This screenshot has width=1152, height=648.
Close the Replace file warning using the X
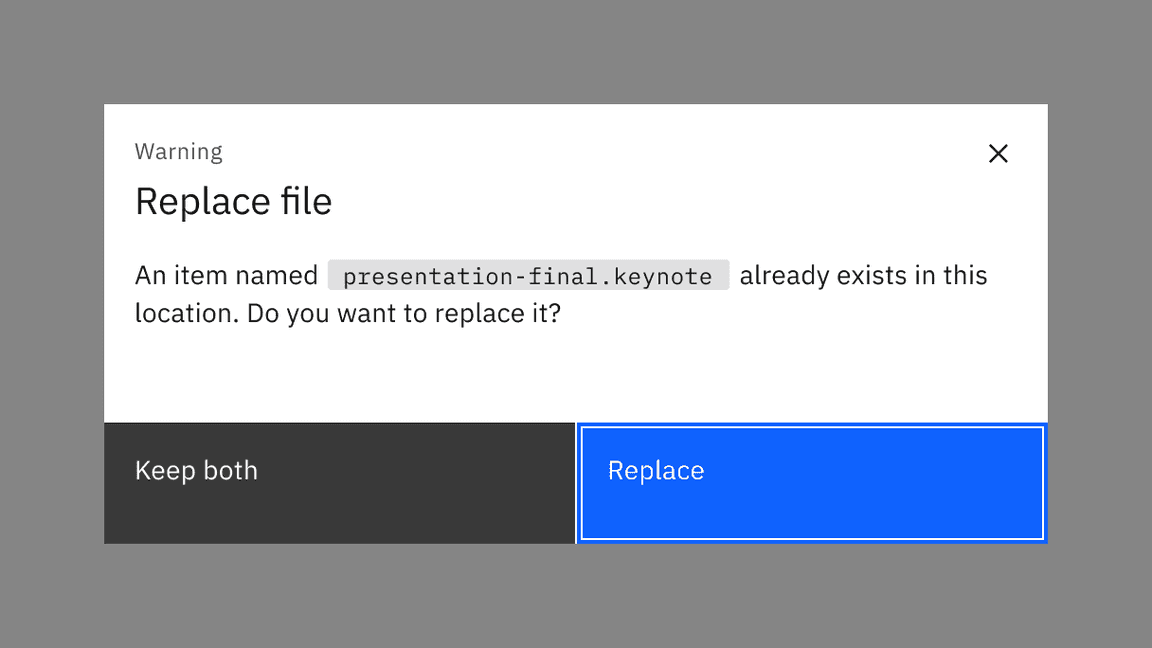[998, 153]
